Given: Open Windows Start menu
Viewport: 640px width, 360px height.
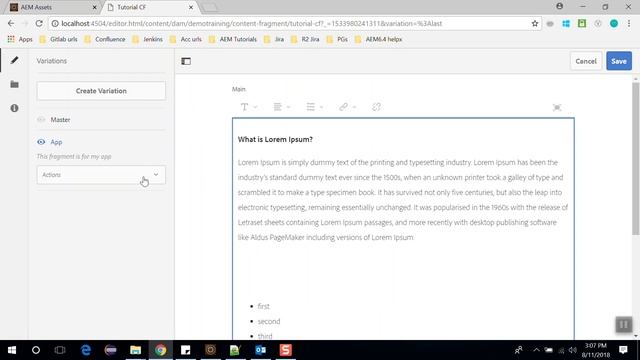Looking at the screenshot, I should pos(12,350).
